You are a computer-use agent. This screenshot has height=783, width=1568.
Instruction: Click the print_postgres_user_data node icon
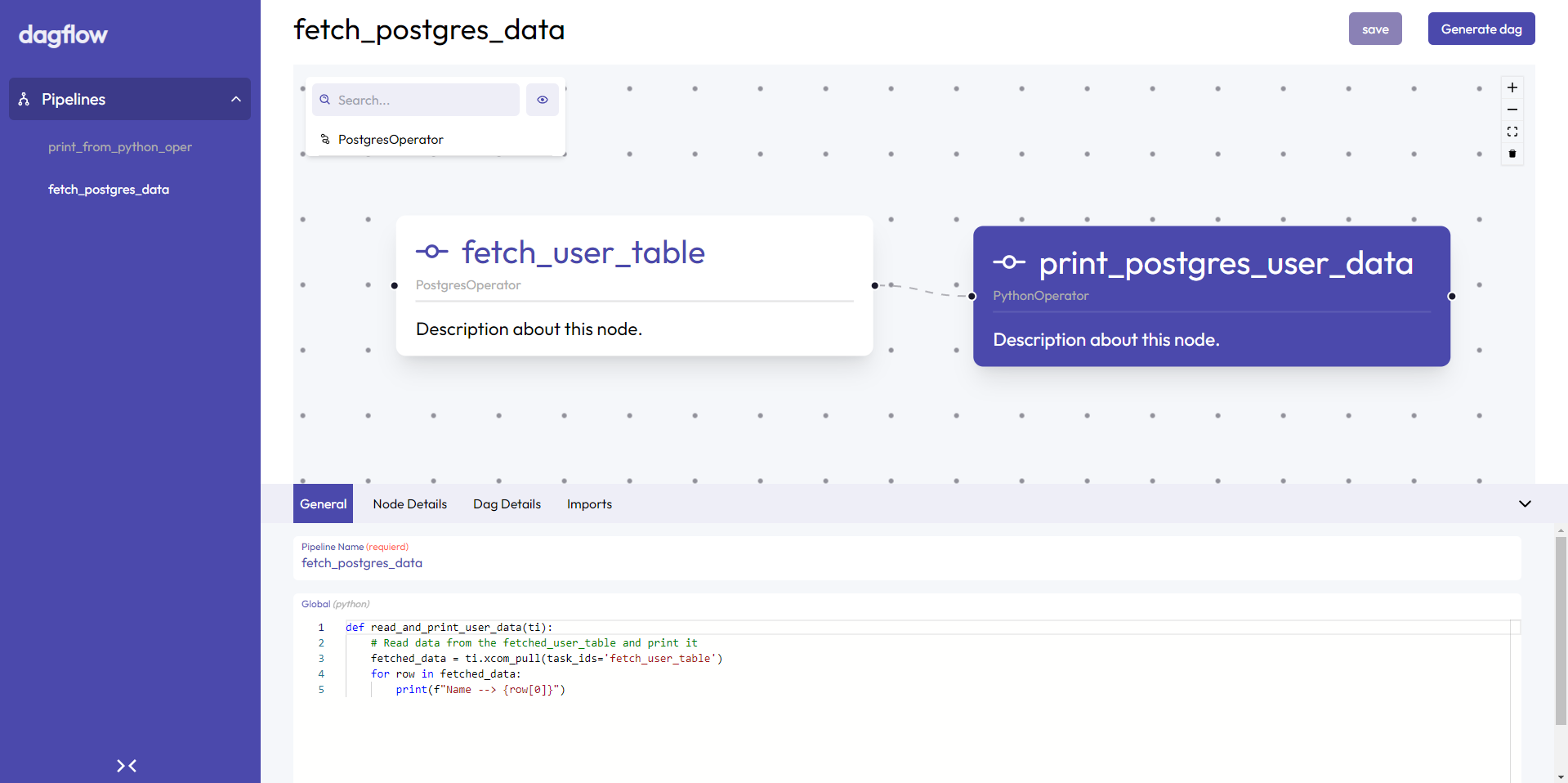pyautogui.click(x=1009, y=262)
